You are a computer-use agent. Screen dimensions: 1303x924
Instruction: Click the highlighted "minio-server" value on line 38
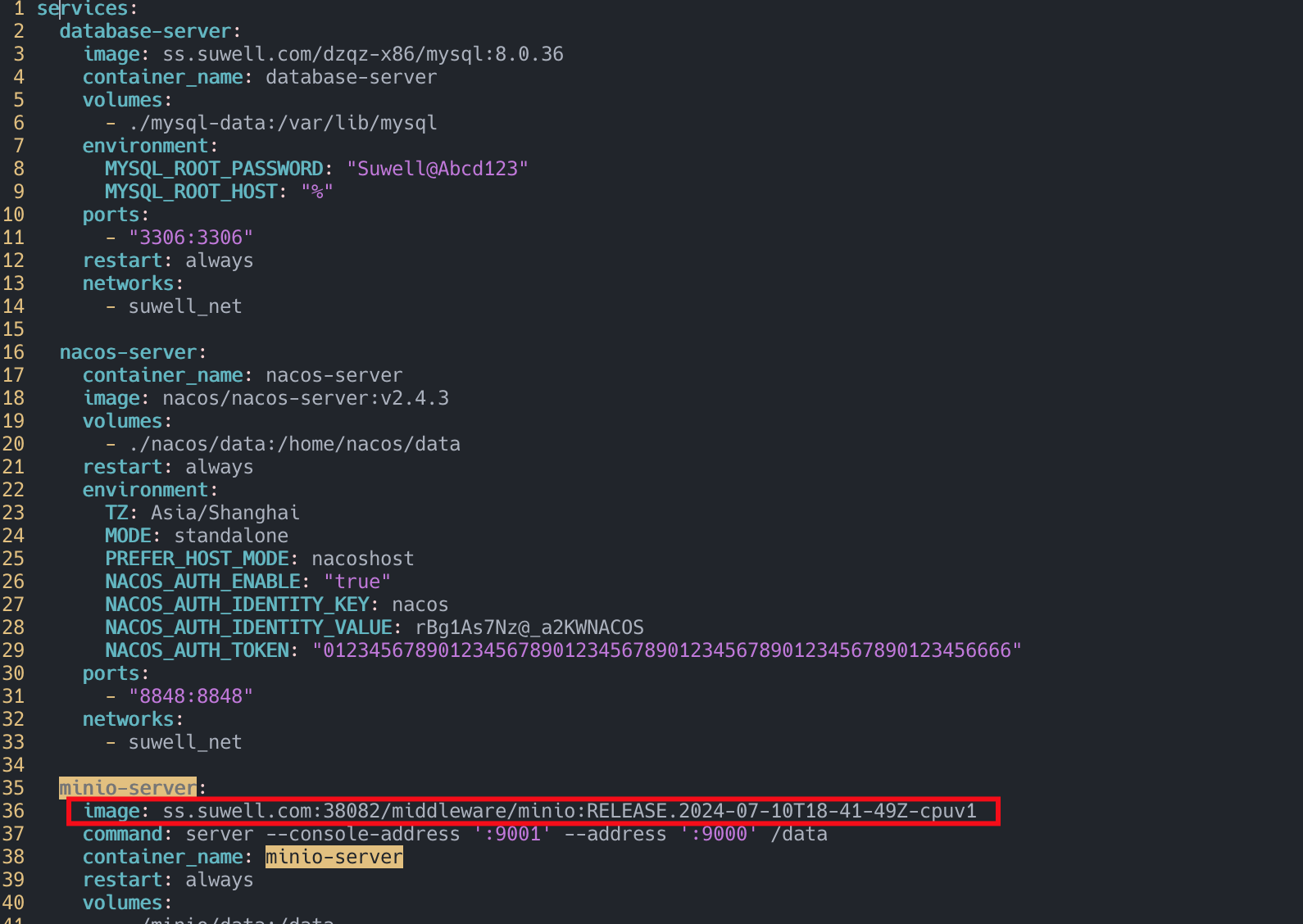[x=334, y=857]
